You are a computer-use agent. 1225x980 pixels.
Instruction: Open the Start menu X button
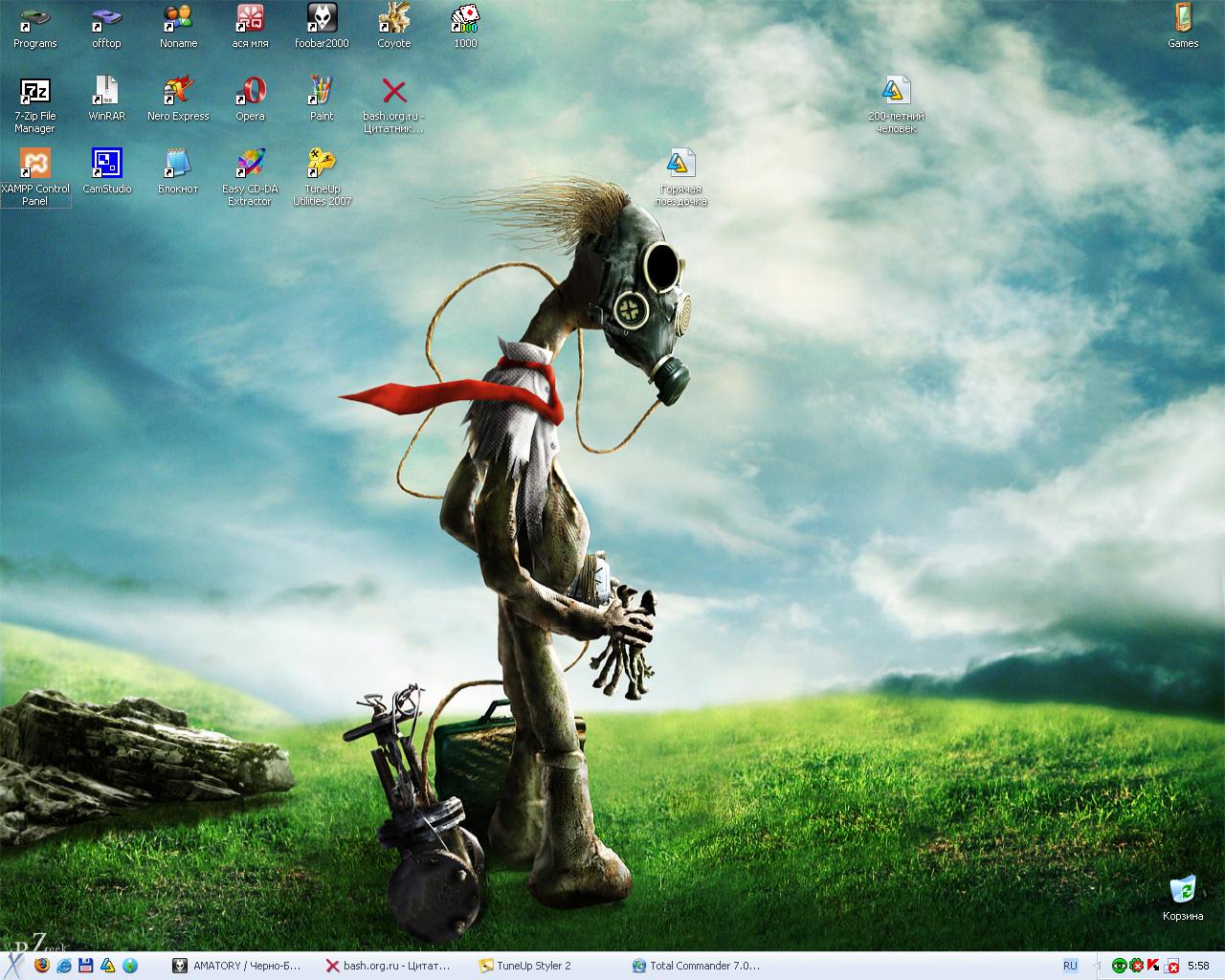pos(13,965)
